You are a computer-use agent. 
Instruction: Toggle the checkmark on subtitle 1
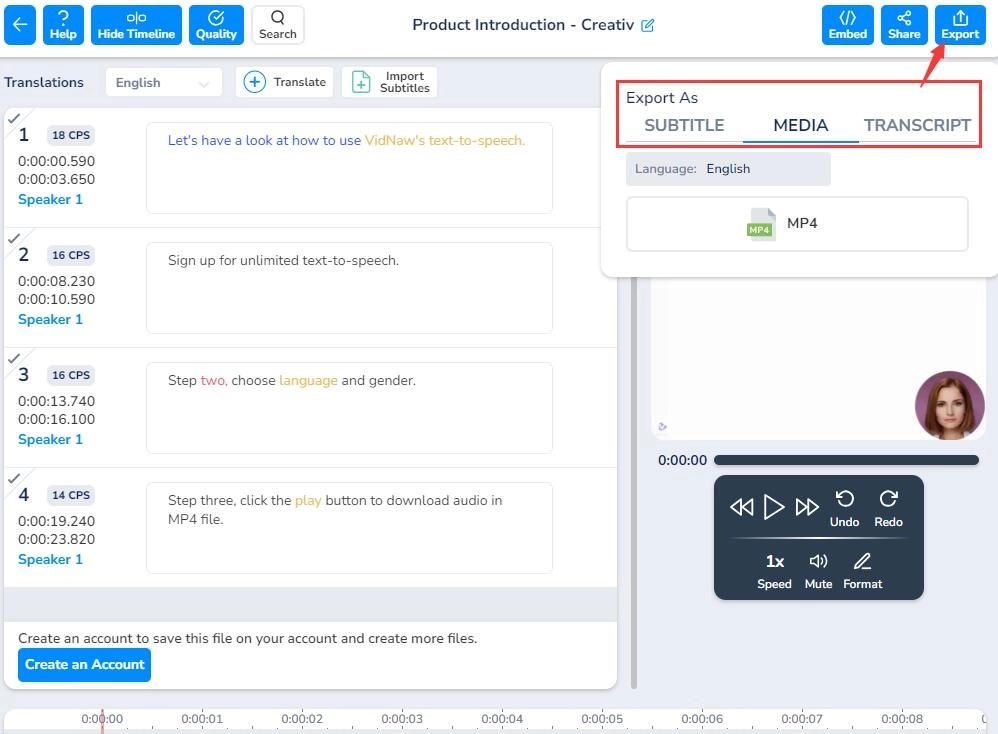point(14,118)
